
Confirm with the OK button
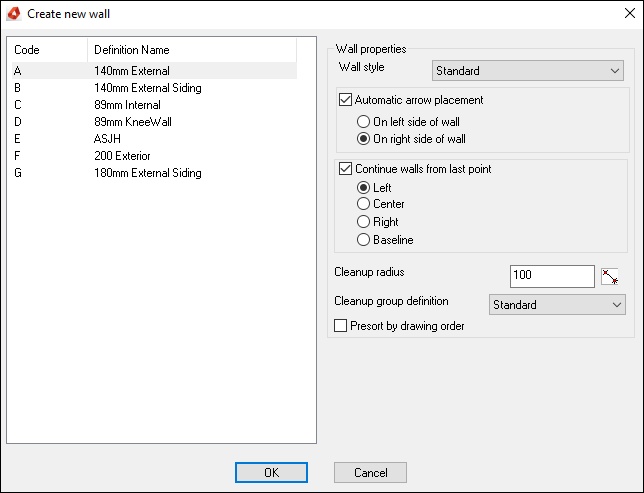tap(271, 472)
